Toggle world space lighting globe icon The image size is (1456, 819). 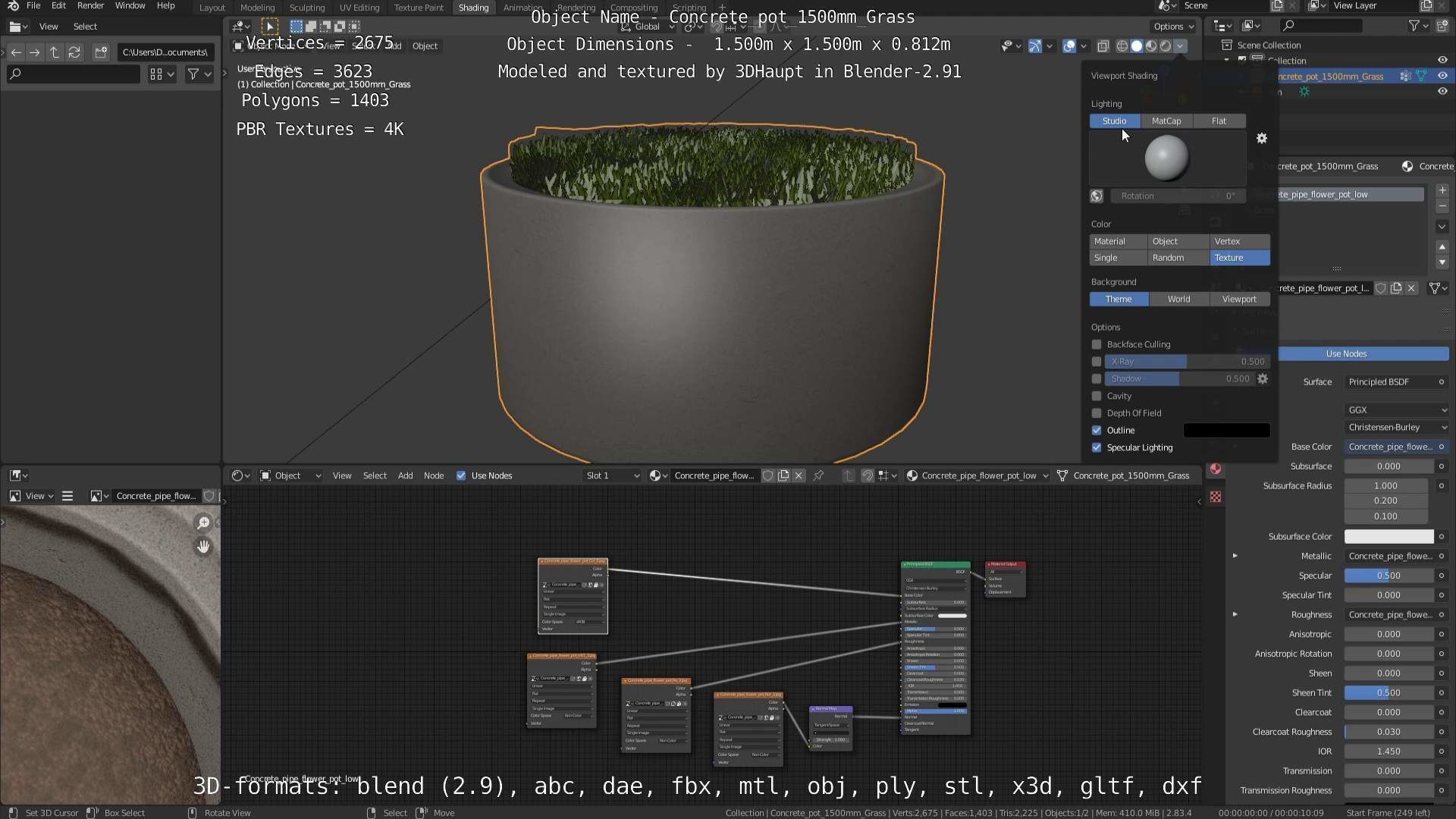[x=1097, y=196]
